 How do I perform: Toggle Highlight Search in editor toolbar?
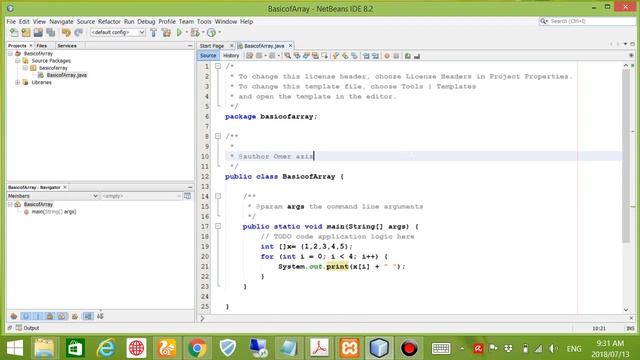(x=315, y=56)
